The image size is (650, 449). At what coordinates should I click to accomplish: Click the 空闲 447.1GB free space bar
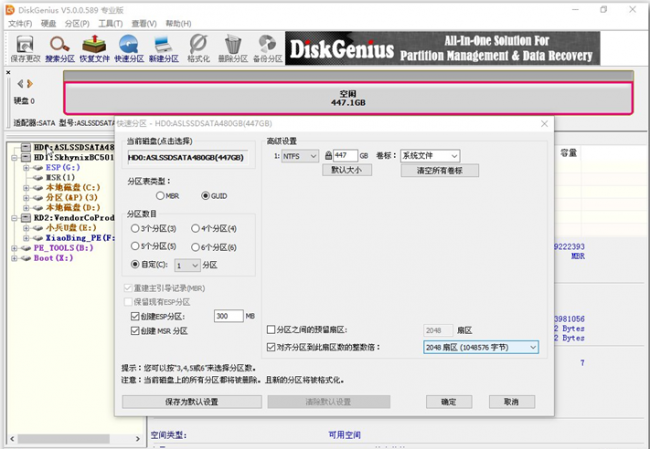(348, 98)
